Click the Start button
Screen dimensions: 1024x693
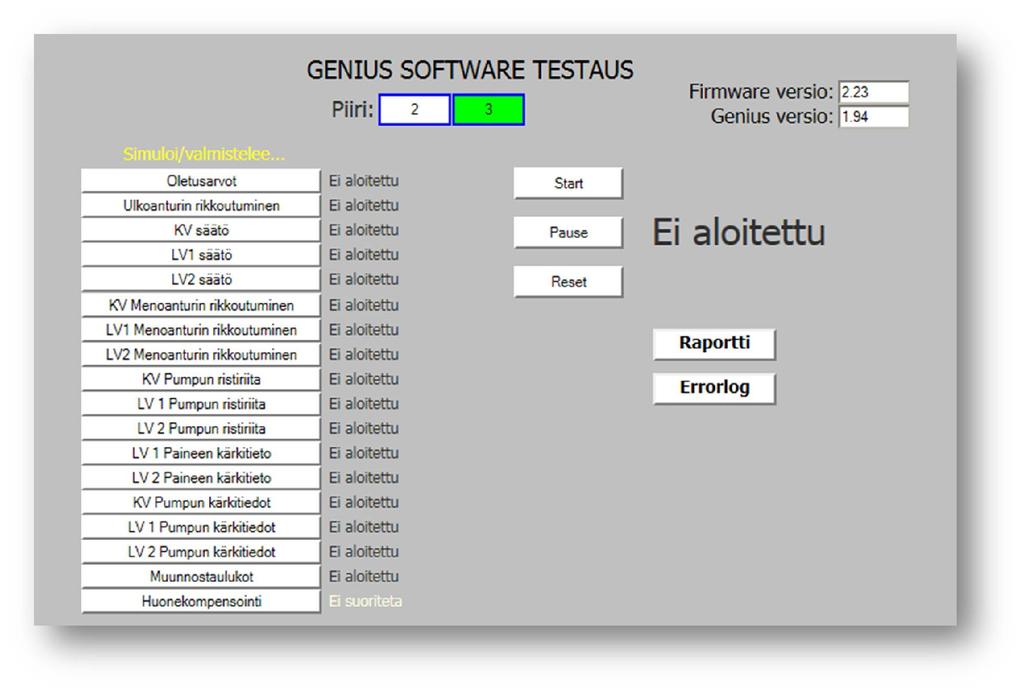568,184
